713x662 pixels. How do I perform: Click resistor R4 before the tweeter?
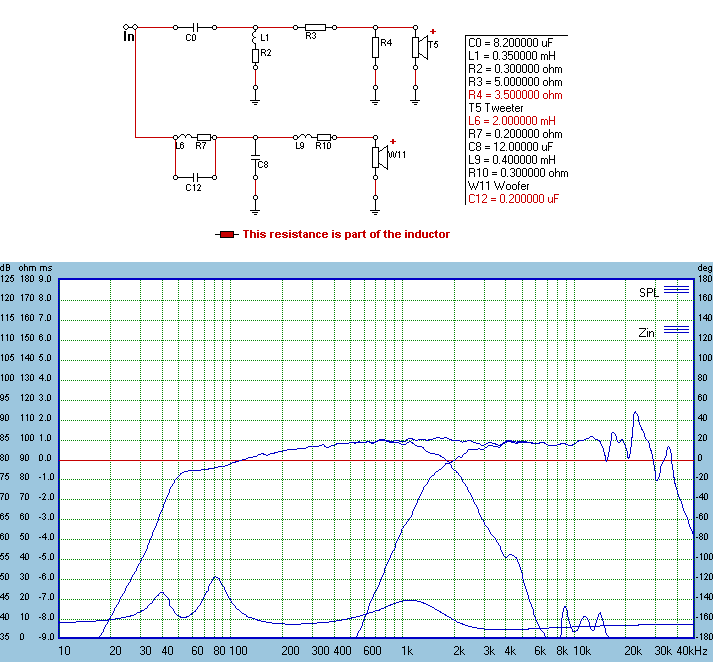pos(375,46)
